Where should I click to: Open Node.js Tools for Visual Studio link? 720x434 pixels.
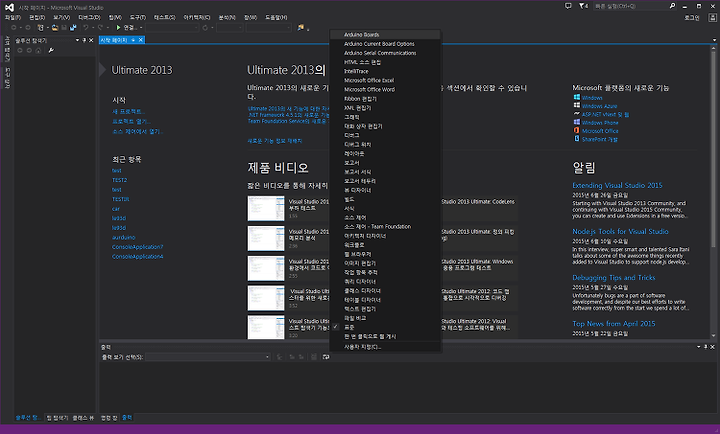(620, 231)
